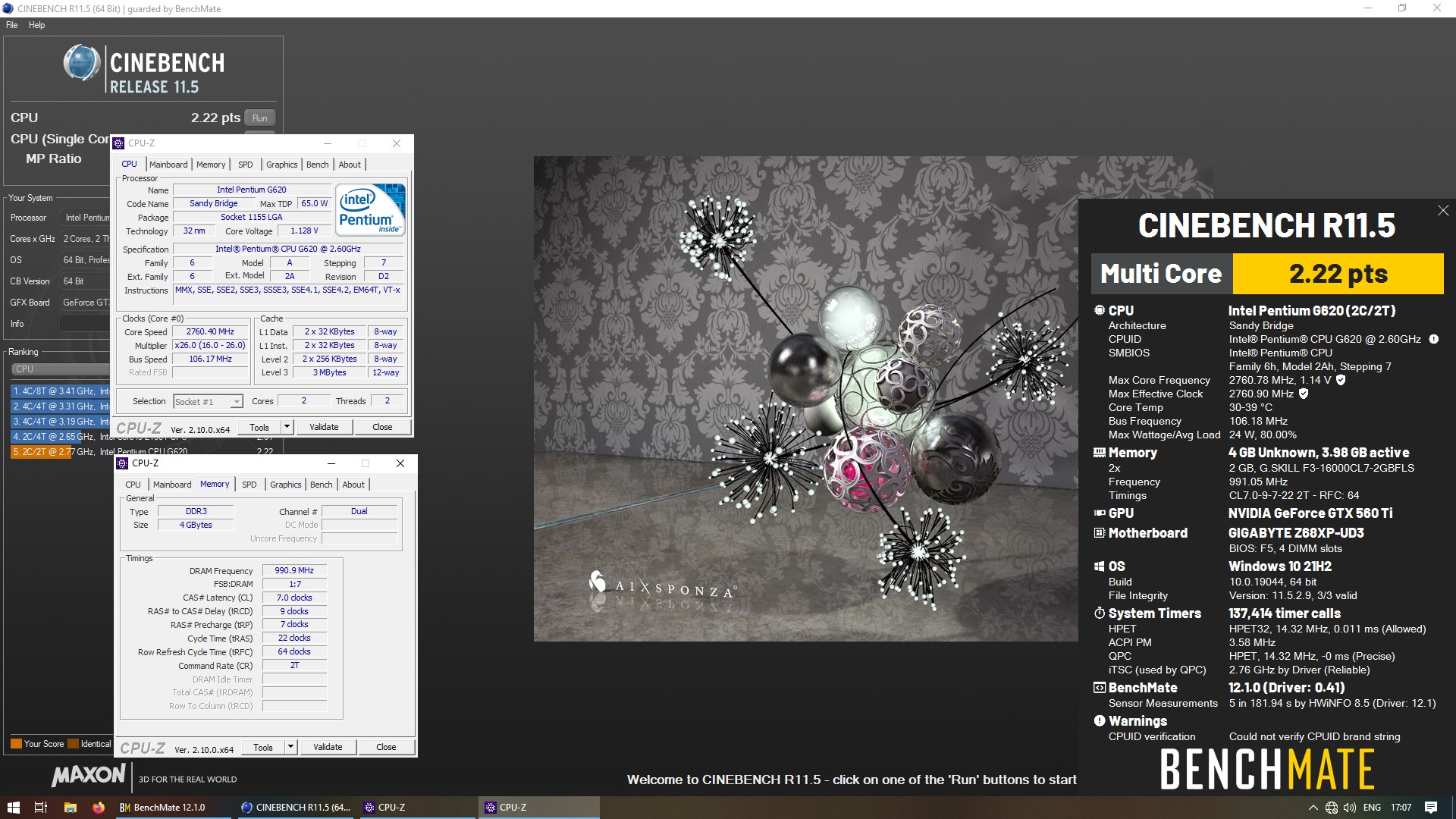Viewport: 1456px width, 819px height.
Task: Activate first CPU-Z taskbar item
Action: click(417, 808)
